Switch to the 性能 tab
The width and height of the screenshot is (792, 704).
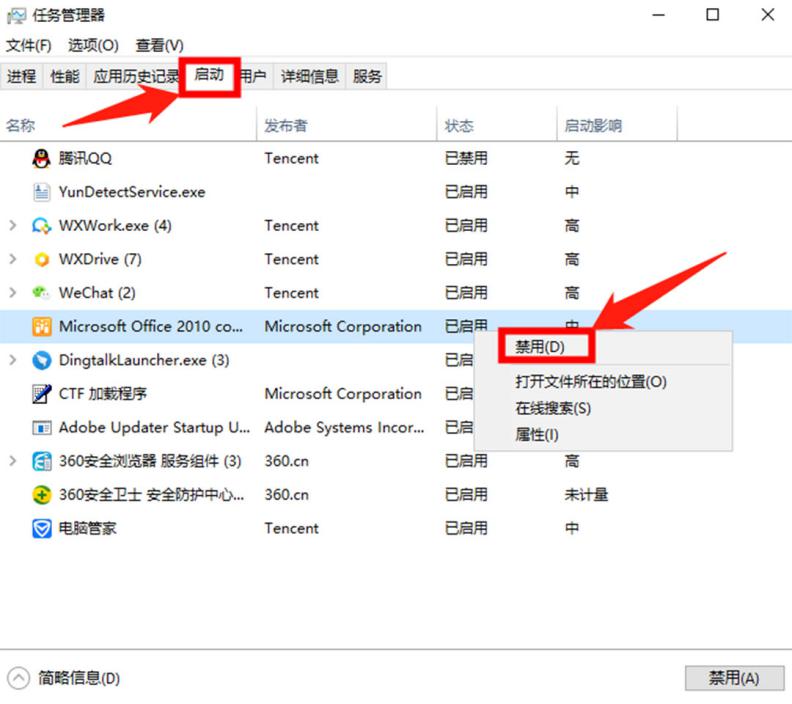[65, 76]
